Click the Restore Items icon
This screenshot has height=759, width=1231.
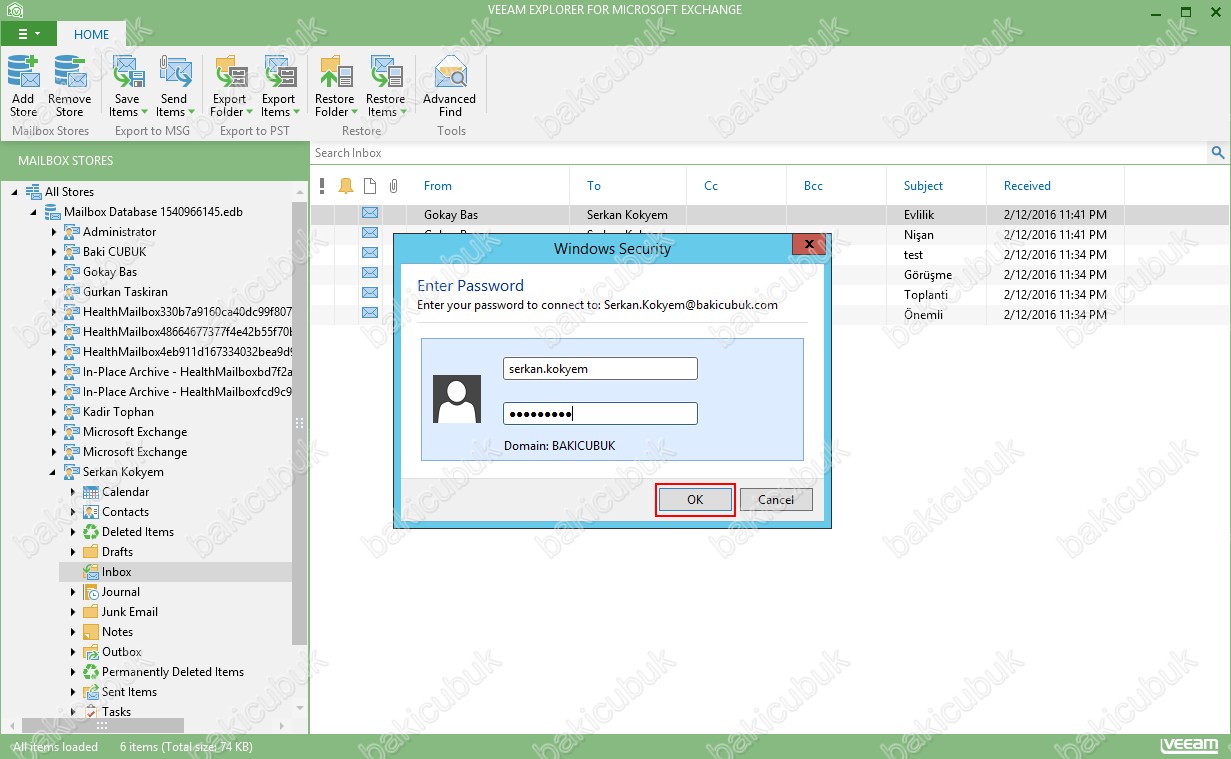[386, 73]
